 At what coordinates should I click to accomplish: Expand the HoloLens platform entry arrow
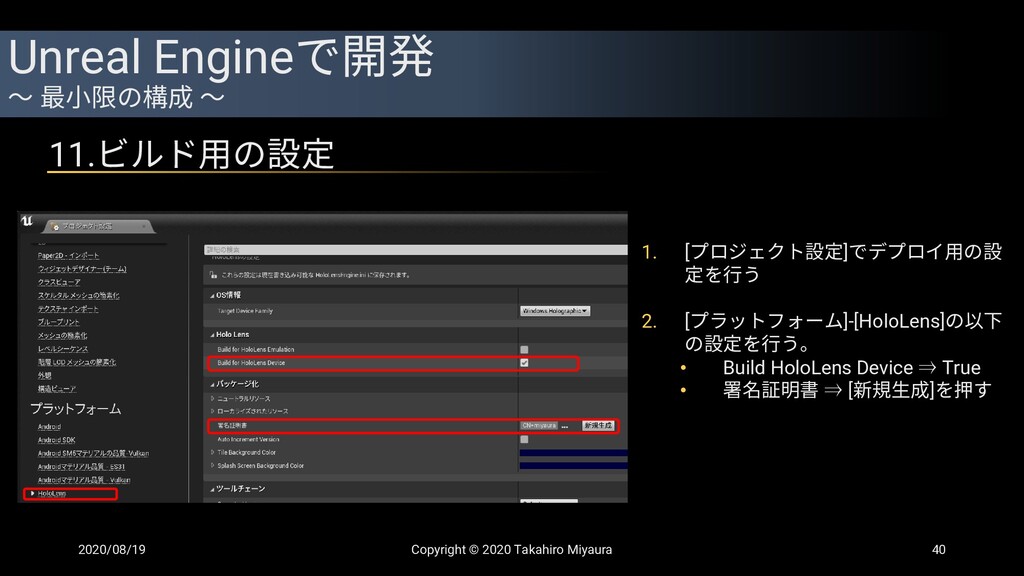click(33, 494)
